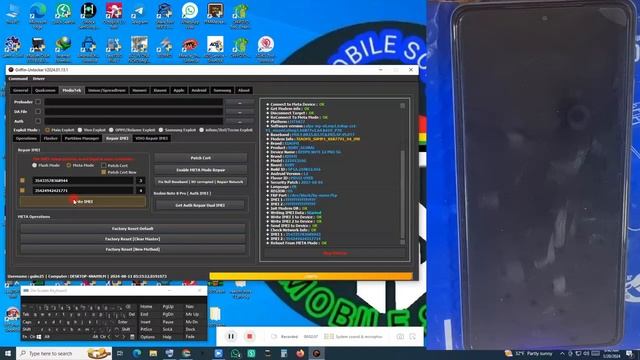
Task: Switch to the Unisoc/Spreadtrum tab
Action: 107,90
